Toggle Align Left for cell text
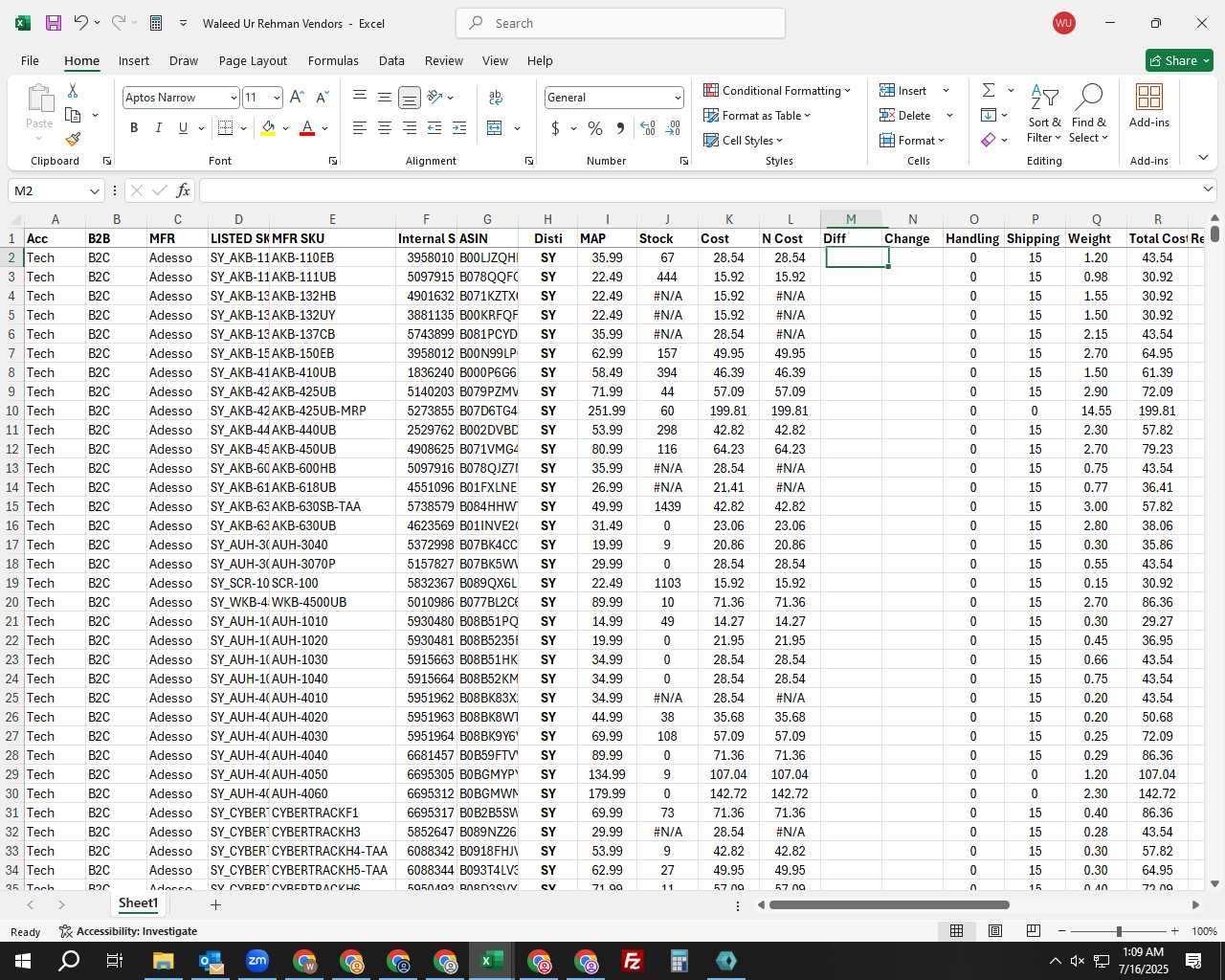1225x980 pixels. [x=360, y=127]
